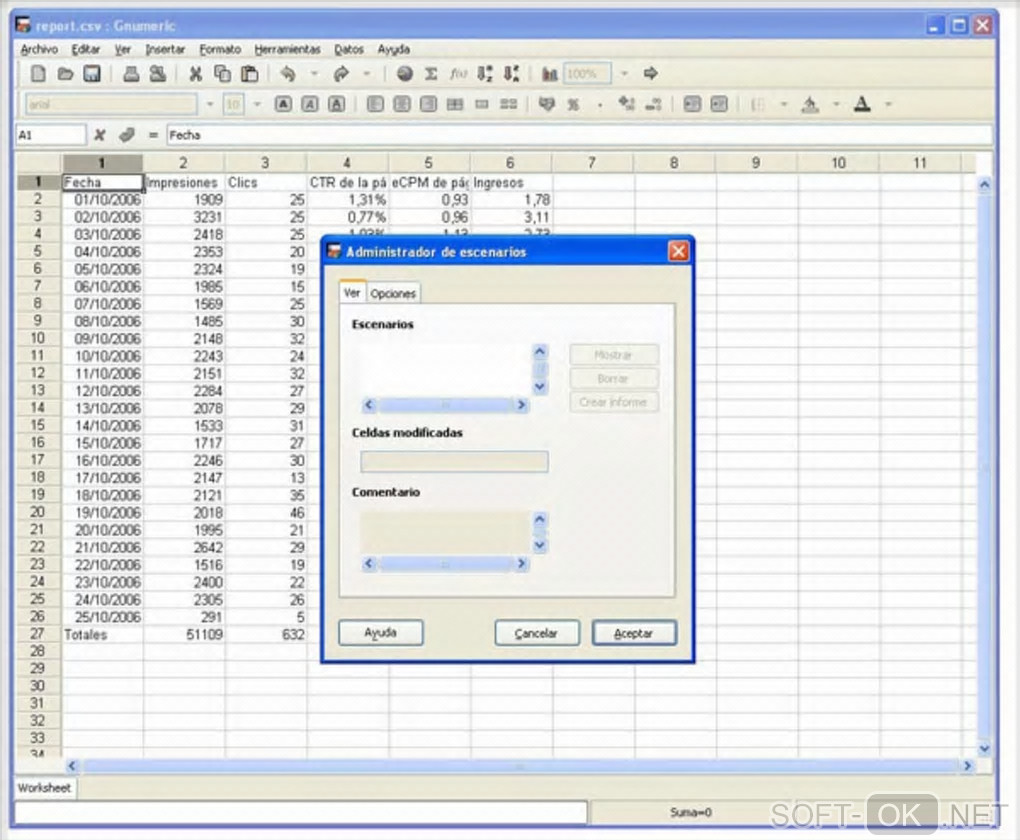Click the sheet's horizontal scrollbar
The image size is (1020, 840).
tap(520, 766)
